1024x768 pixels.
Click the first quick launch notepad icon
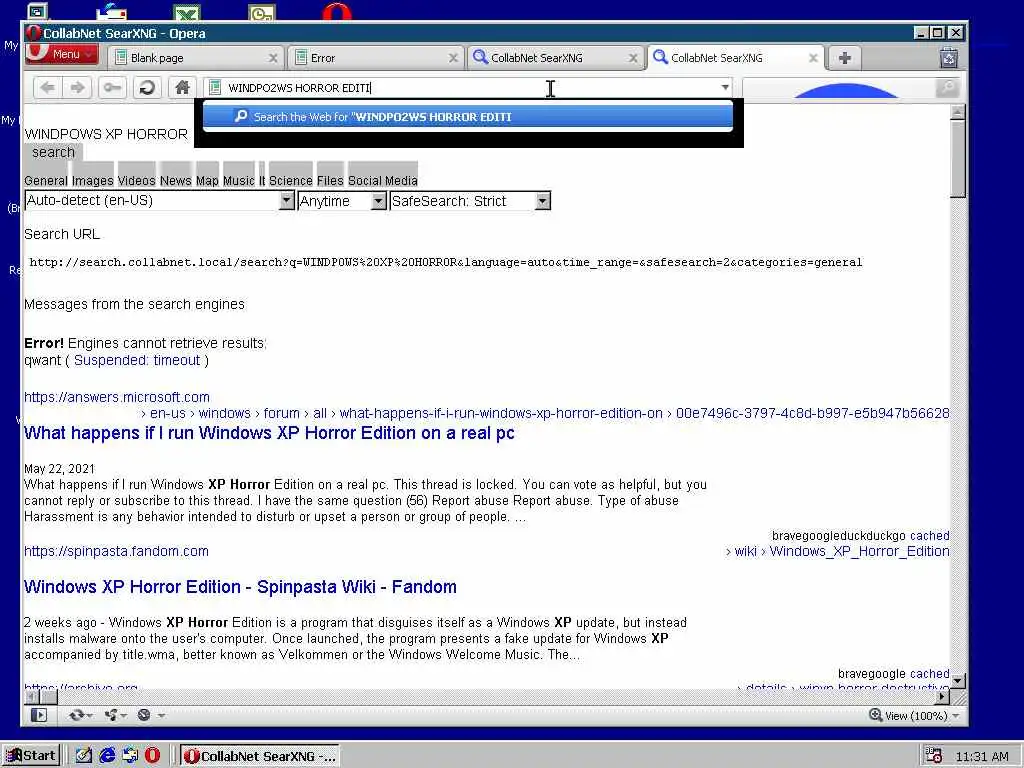[x=84, y=756]
